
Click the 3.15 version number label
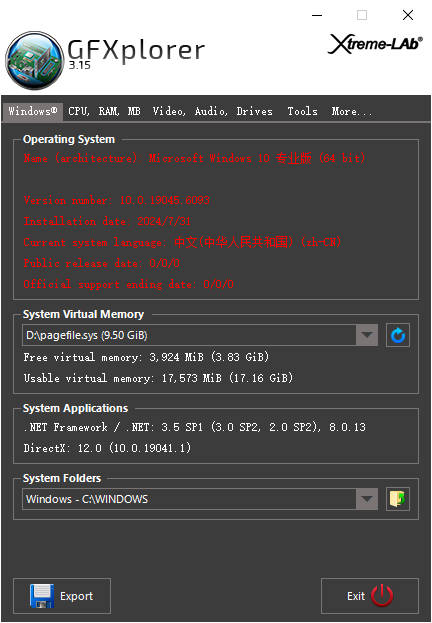[80, 65]
